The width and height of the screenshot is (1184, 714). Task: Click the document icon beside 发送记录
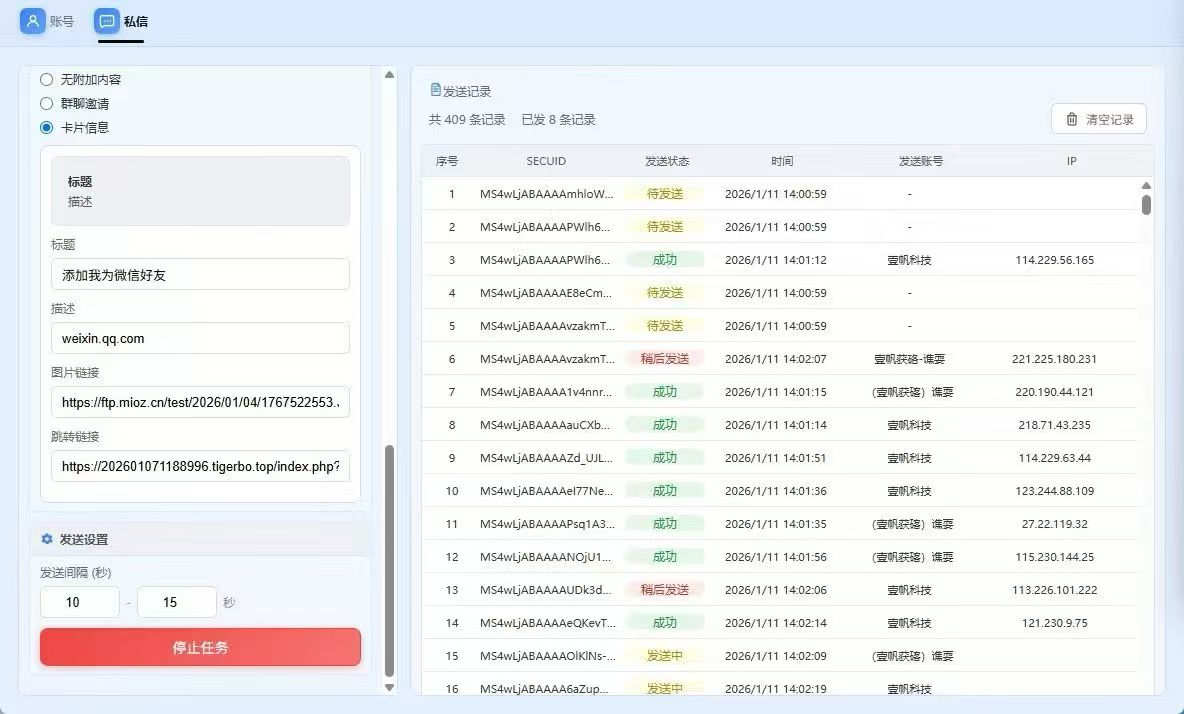coord(435,90)
